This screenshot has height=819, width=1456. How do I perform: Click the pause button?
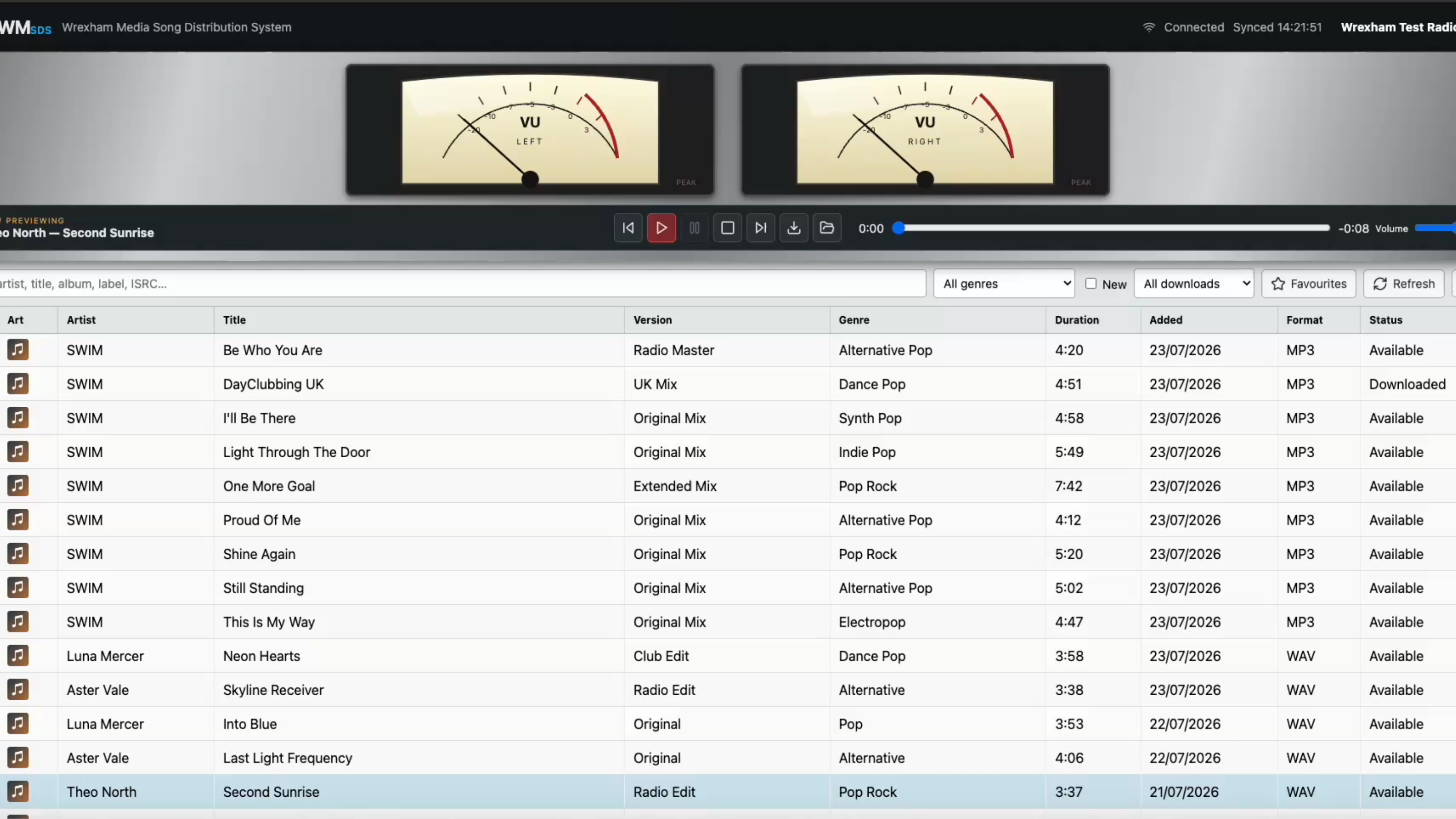tap(694, 228)
